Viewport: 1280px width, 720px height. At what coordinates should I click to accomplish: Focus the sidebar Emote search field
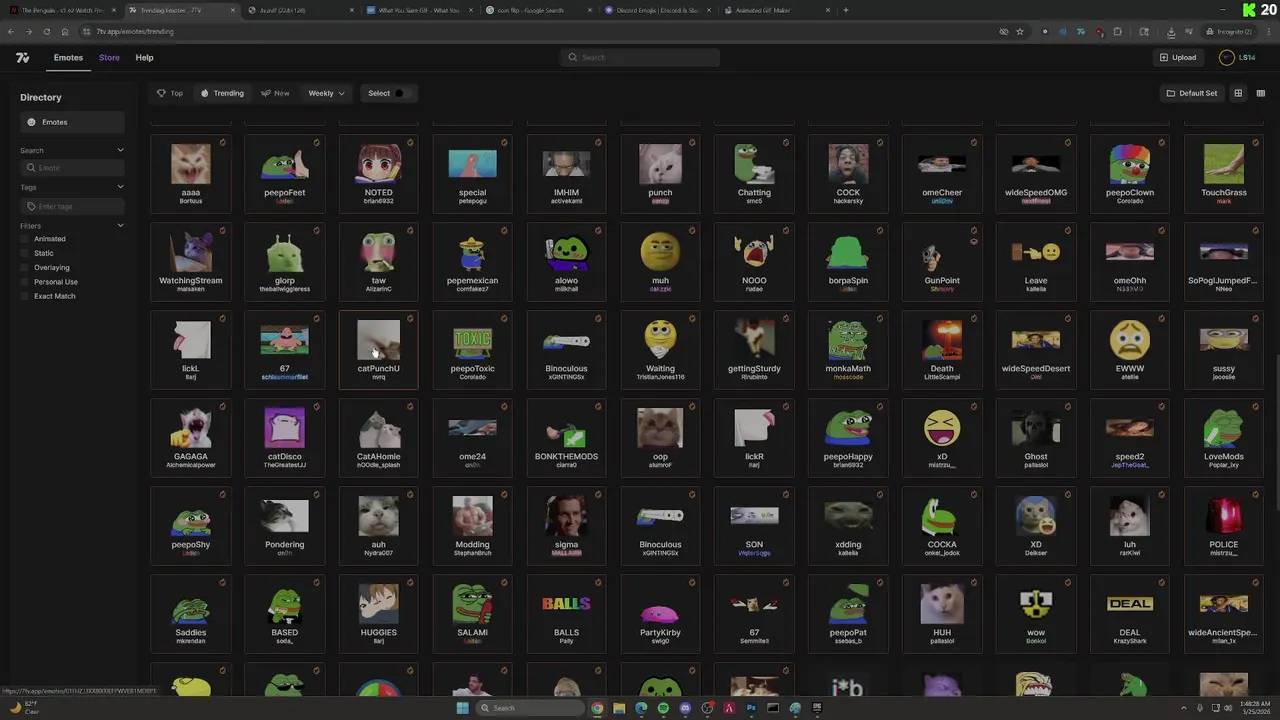[x=72, y=168]
